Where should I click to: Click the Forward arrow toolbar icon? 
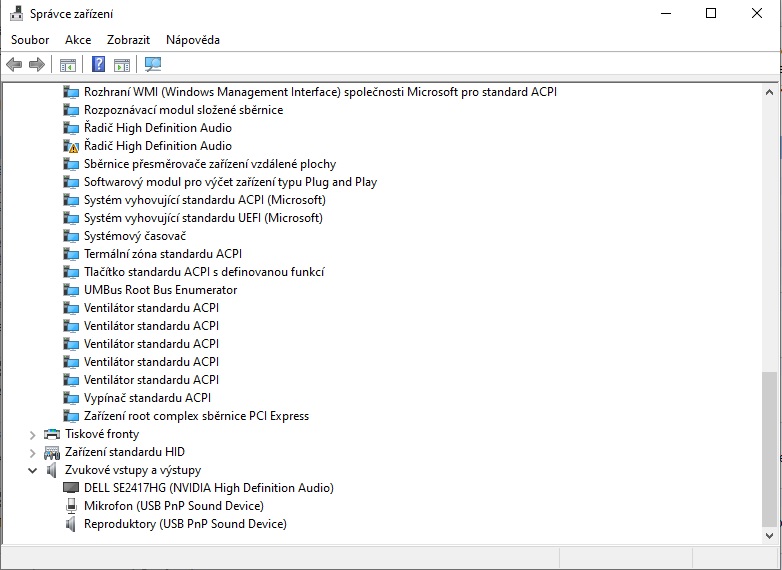click(37, 65)
